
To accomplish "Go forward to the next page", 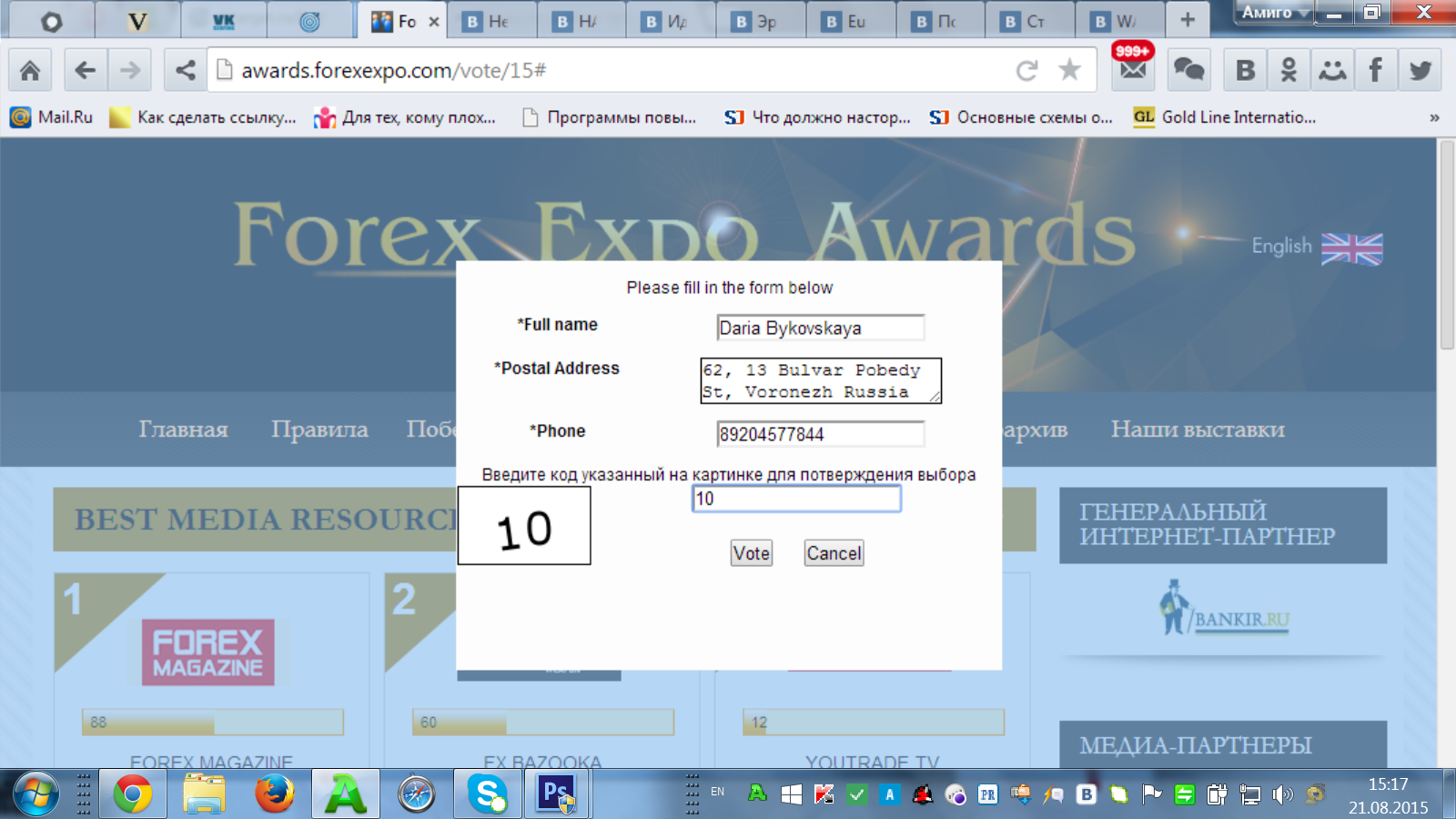I will pyautogui.click(x=130, y=70).
